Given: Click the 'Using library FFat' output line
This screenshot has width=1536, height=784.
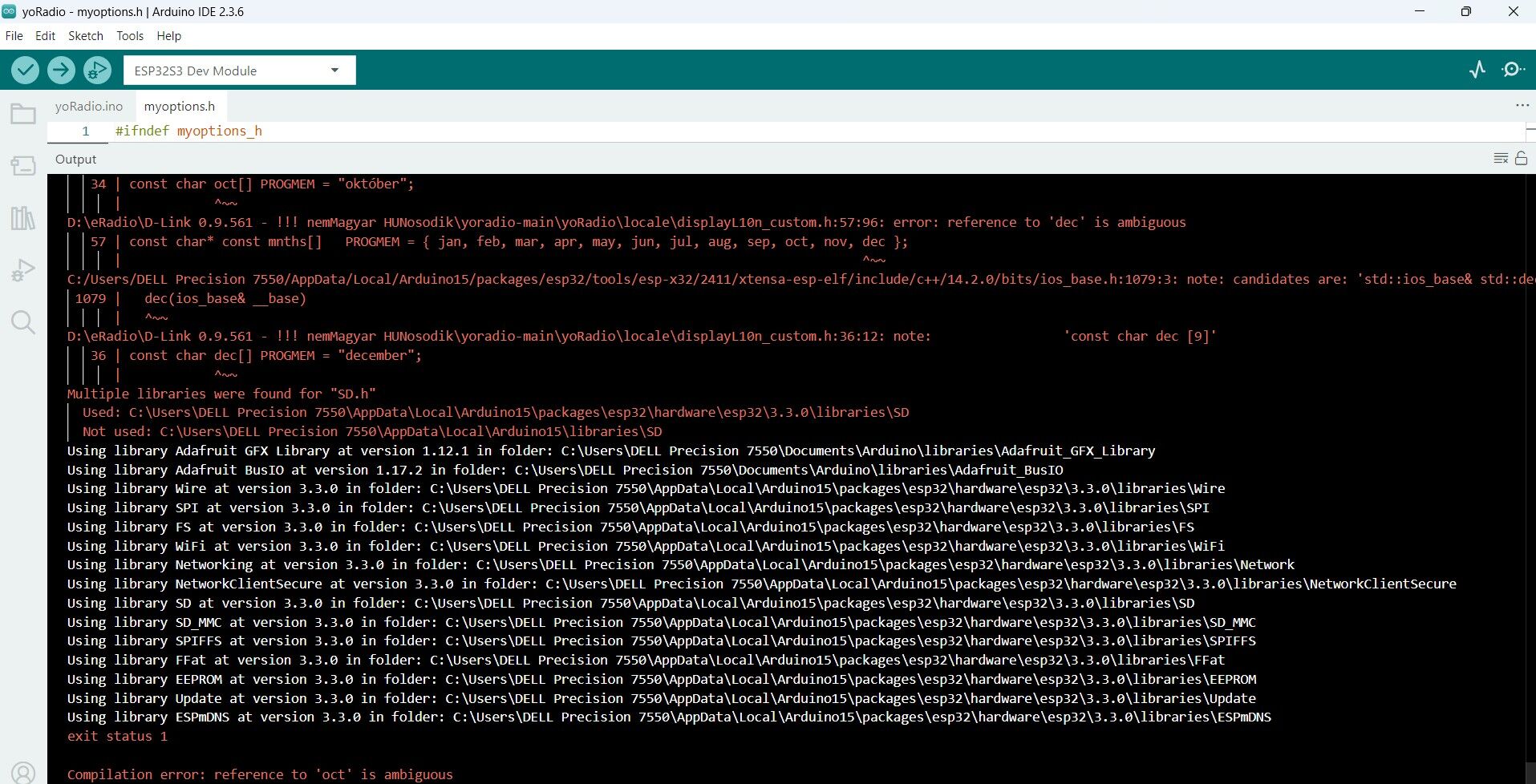Looking at the screenshot, I should pos(646,660).
